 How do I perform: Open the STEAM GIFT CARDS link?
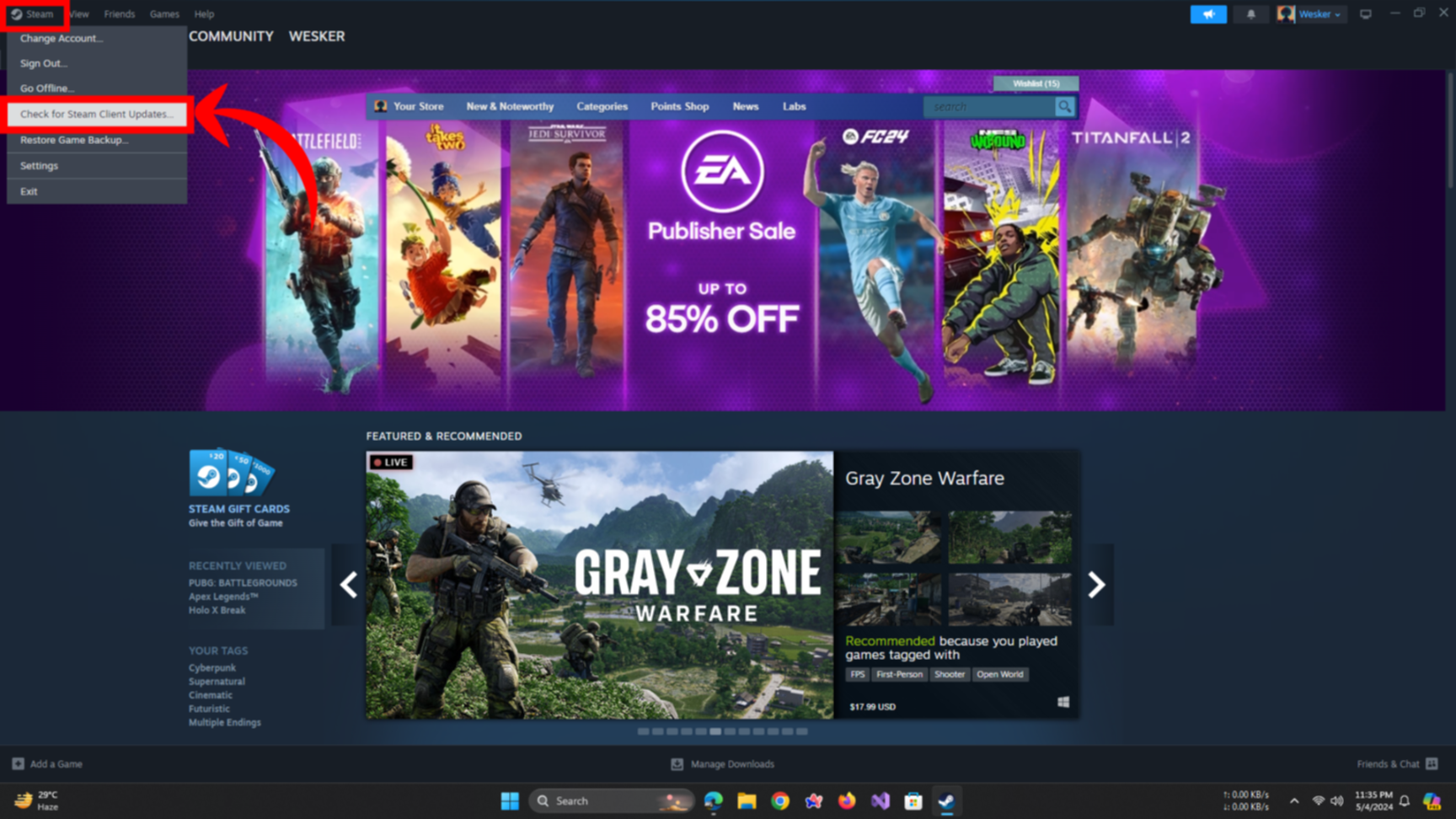[239, 509]
